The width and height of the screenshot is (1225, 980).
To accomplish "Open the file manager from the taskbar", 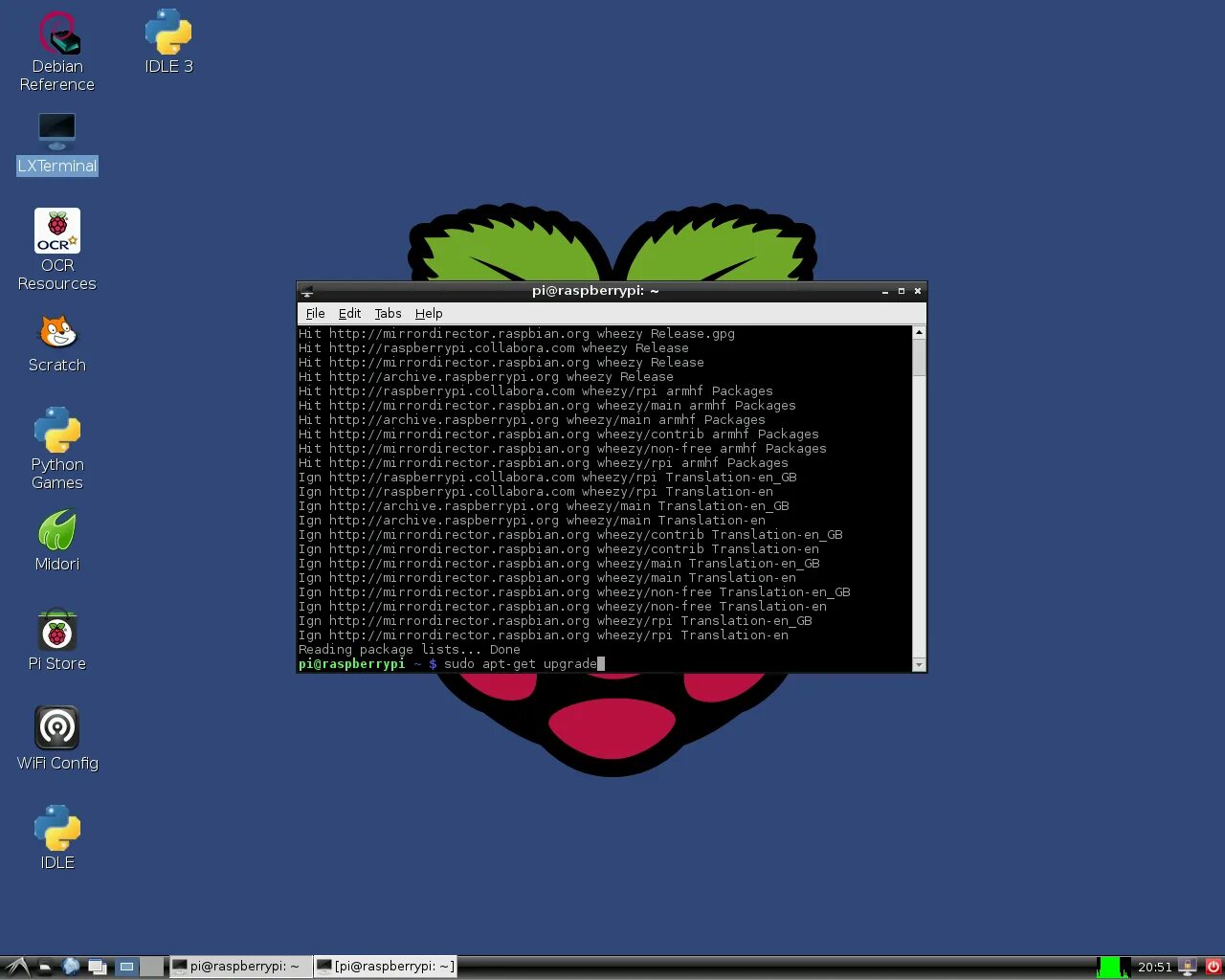I will 44,967.
